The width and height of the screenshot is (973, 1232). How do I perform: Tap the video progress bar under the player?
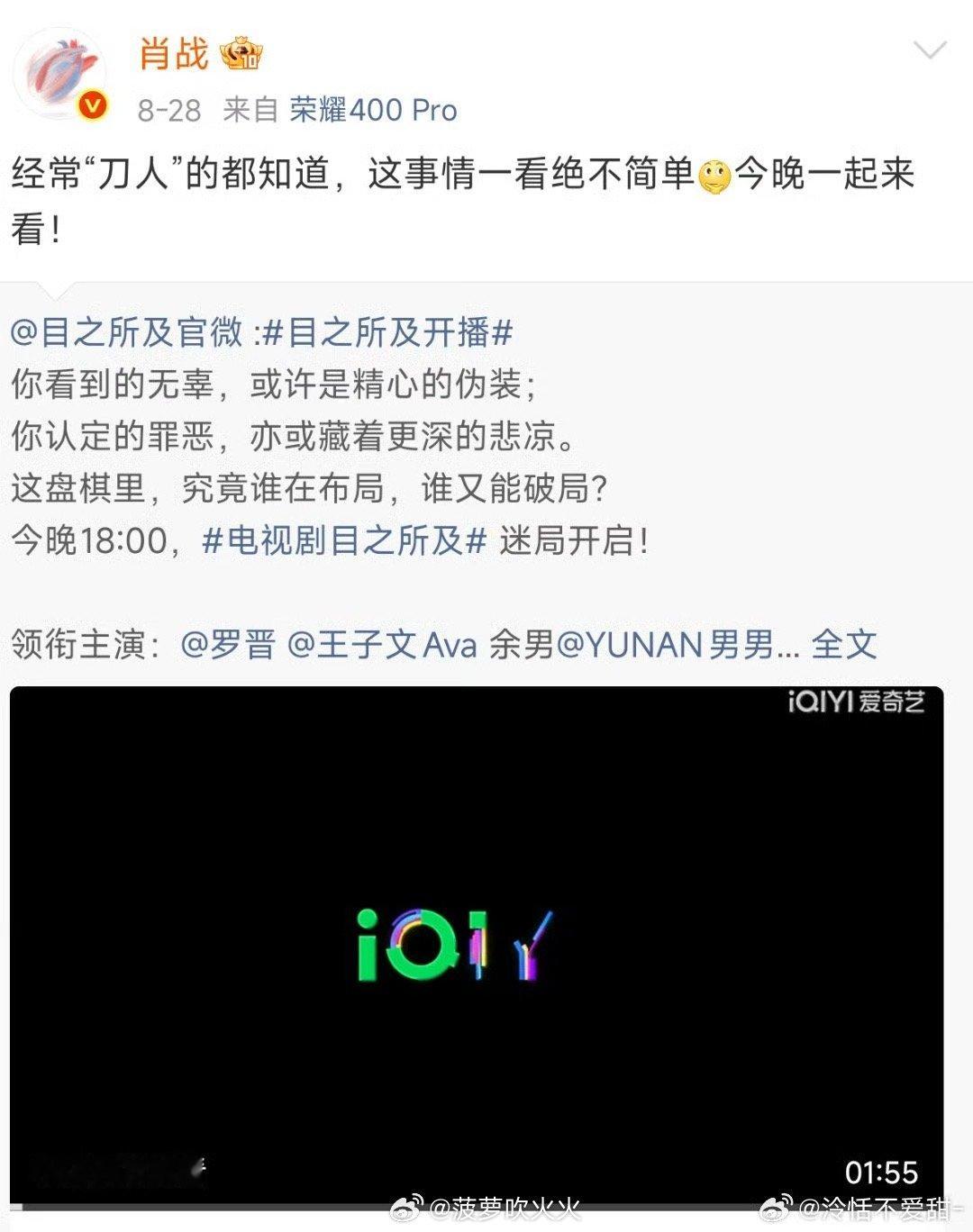click(477, 1206)
